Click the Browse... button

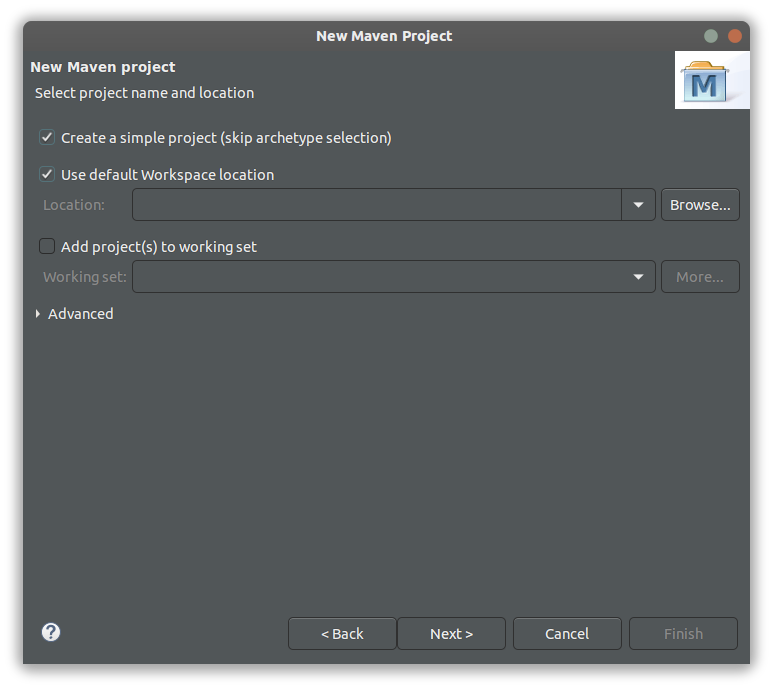(700, 205)
